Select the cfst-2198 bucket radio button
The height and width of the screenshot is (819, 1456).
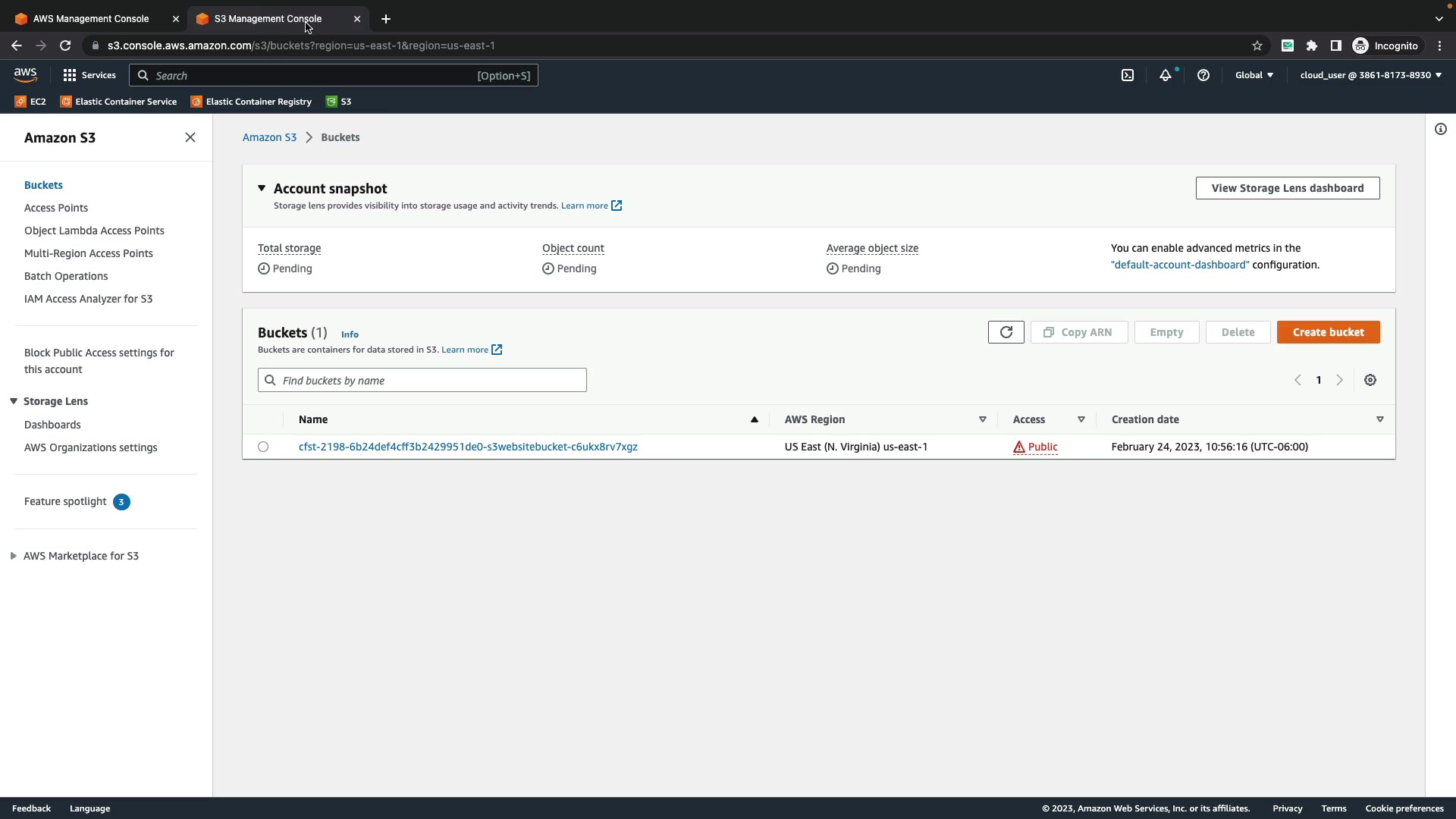coord(263,447)
